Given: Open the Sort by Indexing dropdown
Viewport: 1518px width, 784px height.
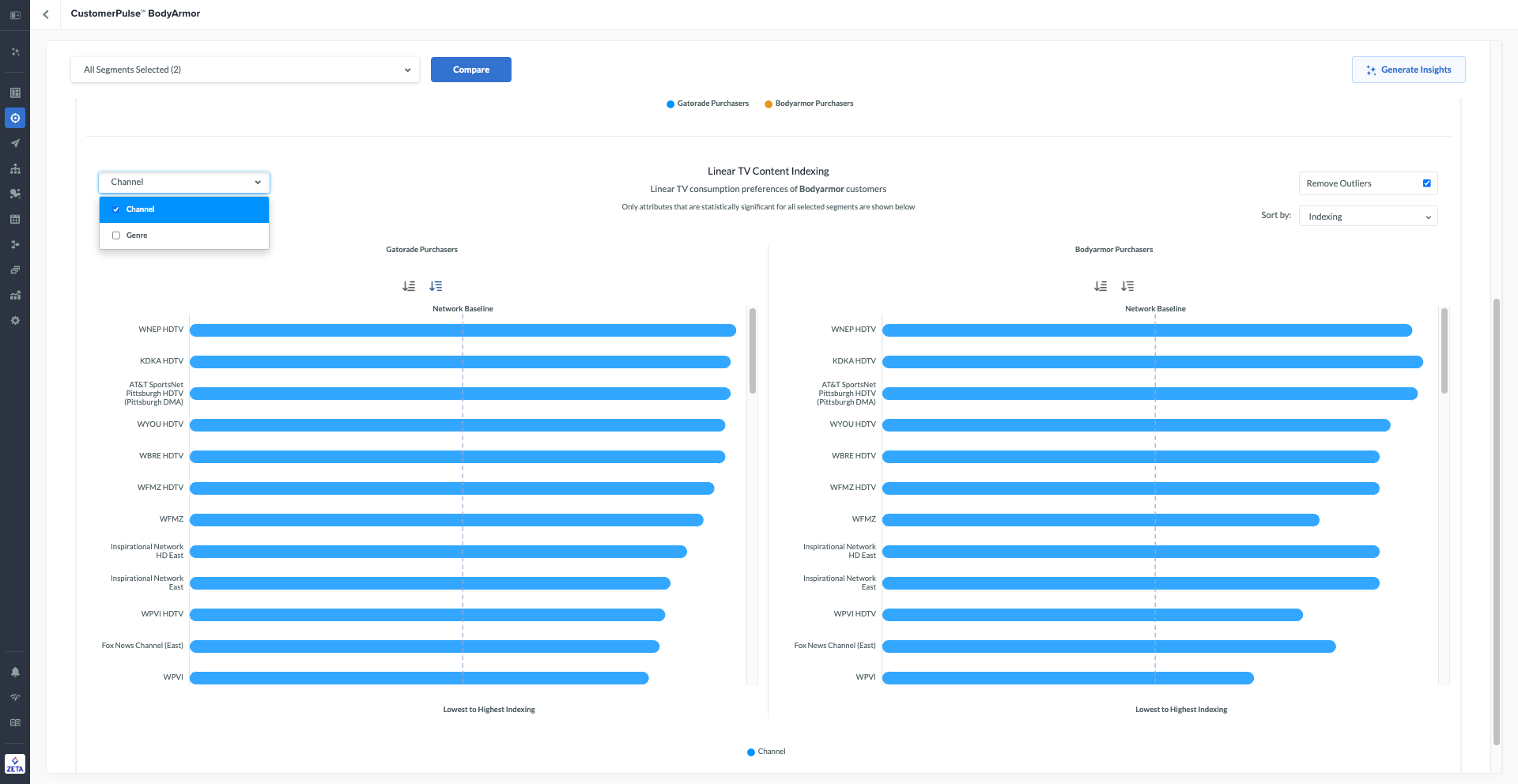Looking at the screenshot, I should pos(1368,217).
